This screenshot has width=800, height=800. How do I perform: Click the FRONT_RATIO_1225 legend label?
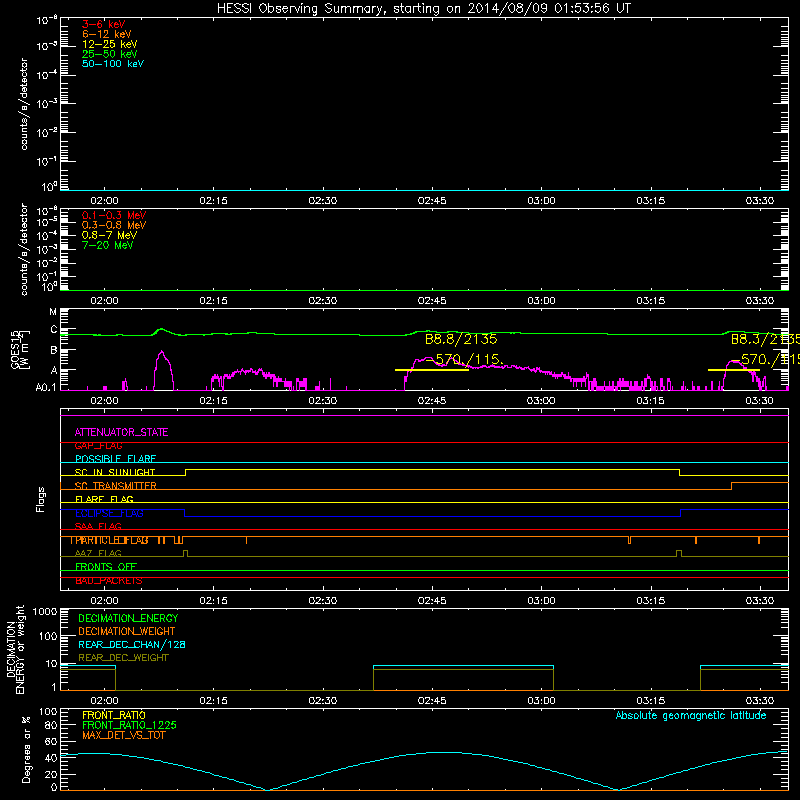pyautogui.click(x=129, y=726)
